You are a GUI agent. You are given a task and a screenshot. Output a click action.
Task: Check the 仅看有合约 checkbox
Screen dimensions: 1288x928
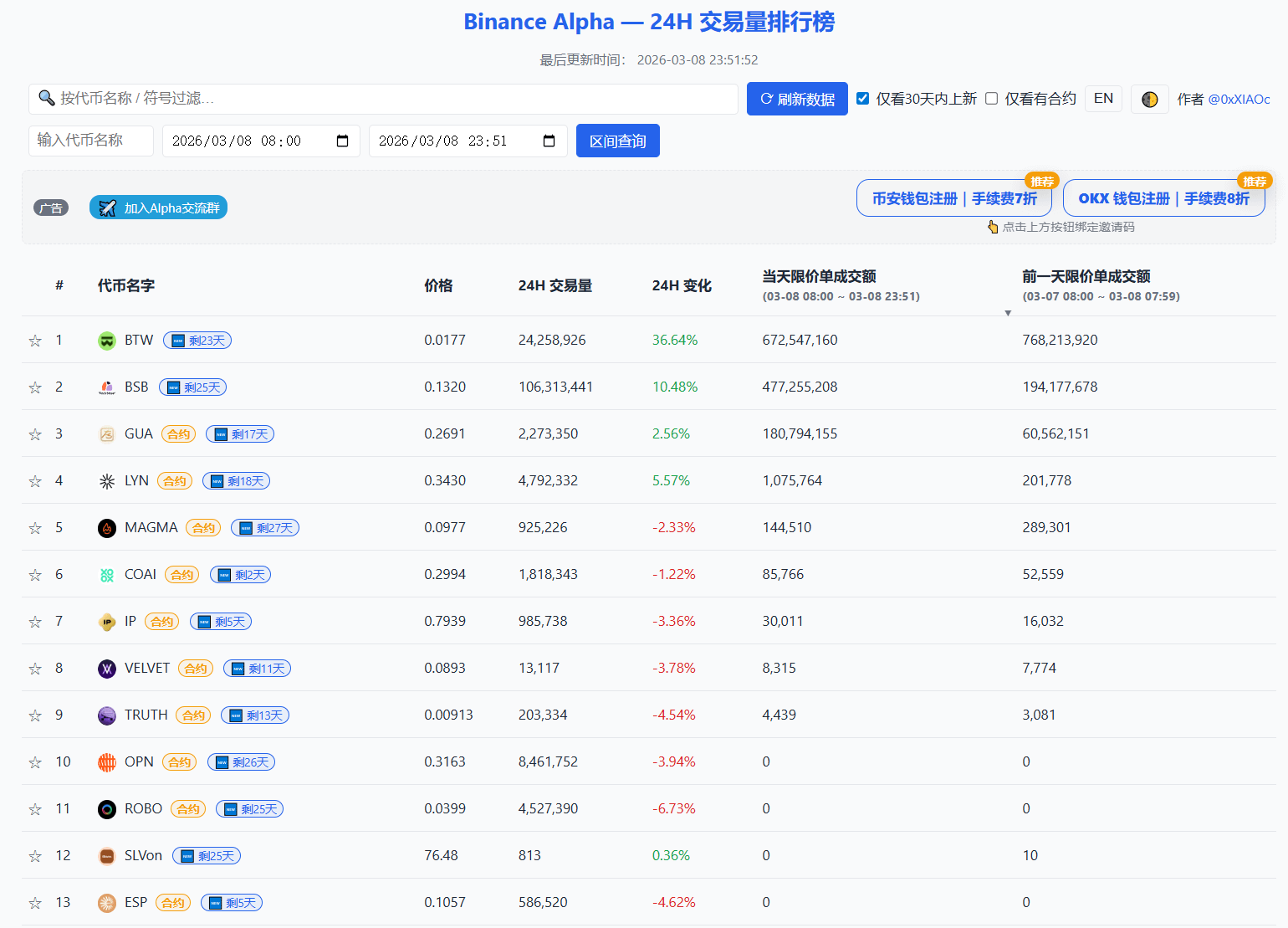click(992, 99)
